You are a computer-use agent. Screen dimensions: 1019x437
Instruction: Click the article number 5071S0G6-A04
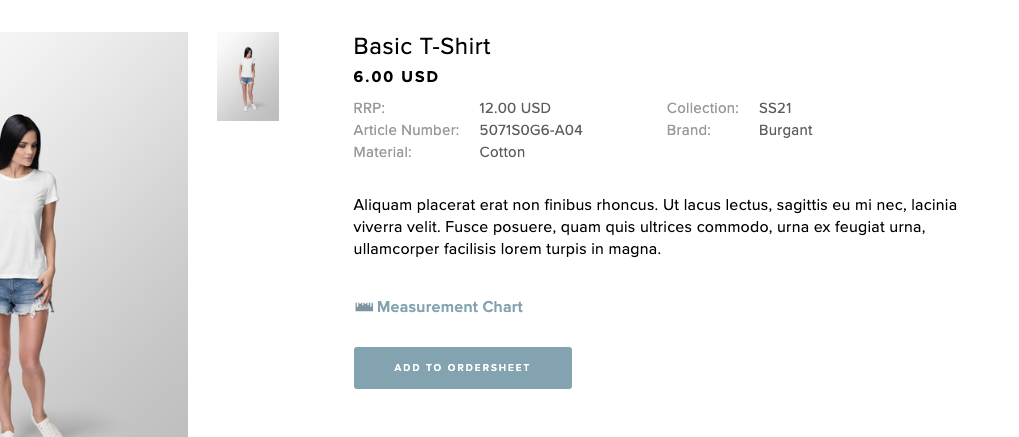point(531,130)
